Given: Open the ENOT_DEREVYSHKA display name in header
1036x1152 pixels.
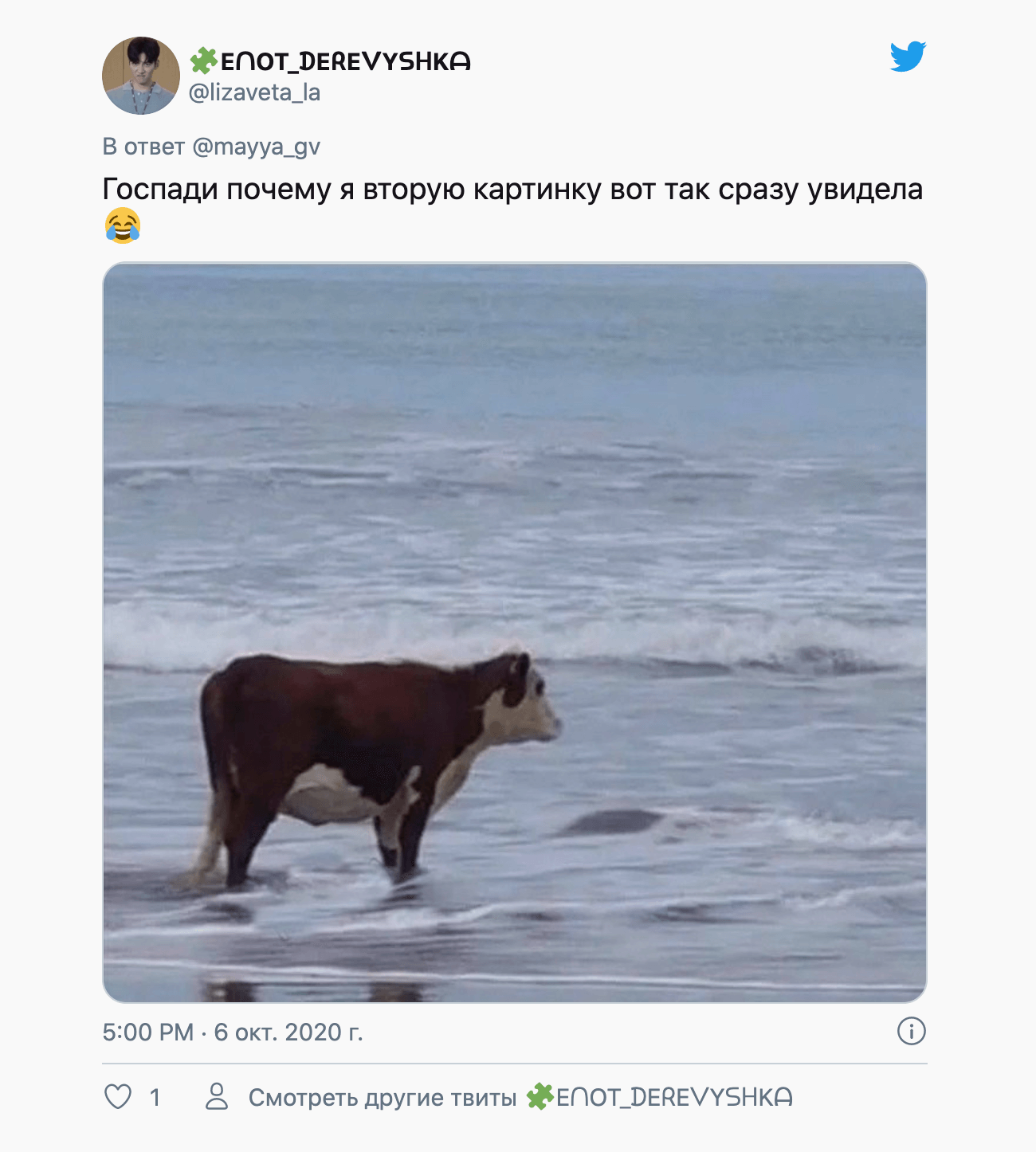Looking at the screenshot, I should coord(345,61).
